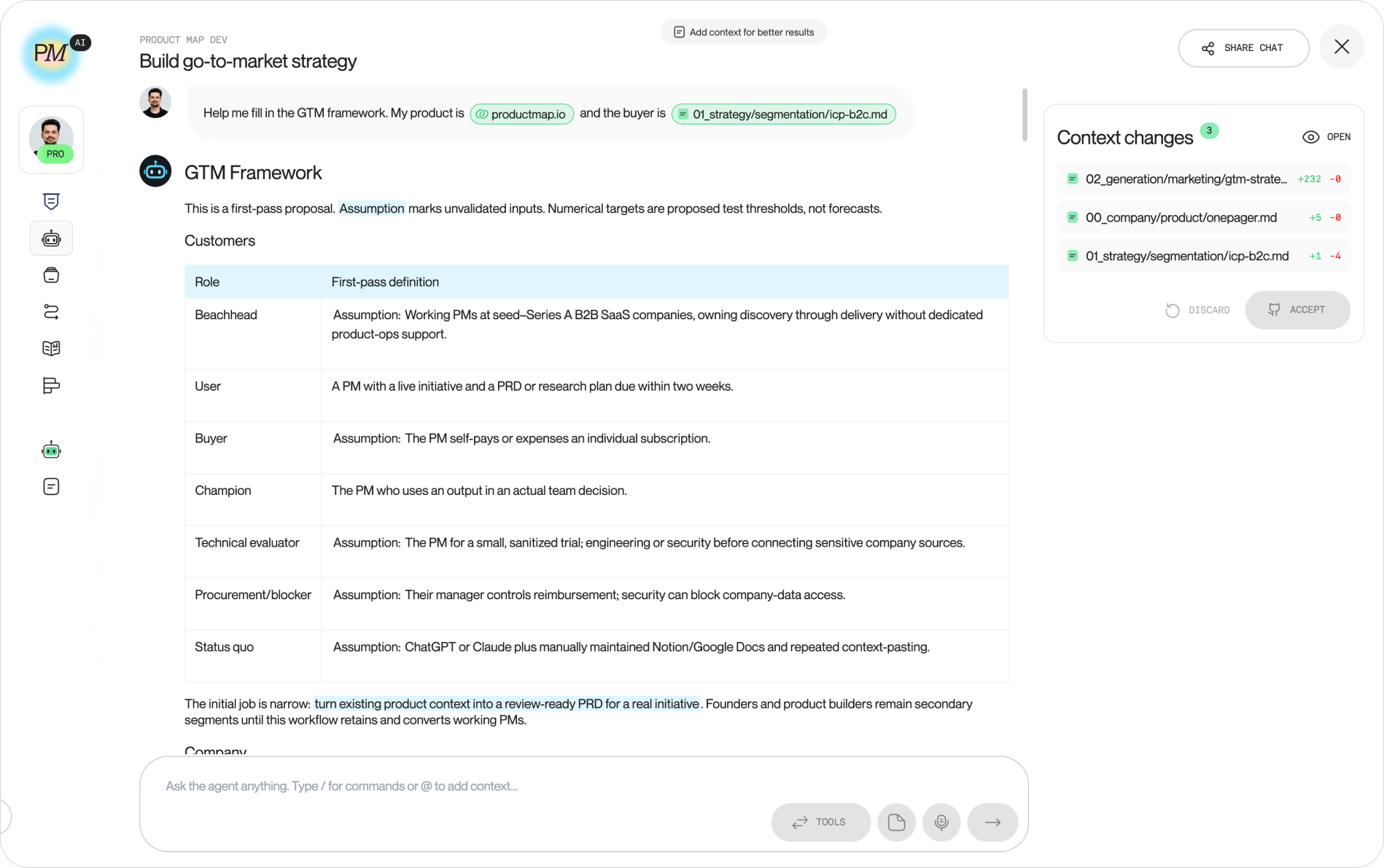Image resolution: width=1384 pixels, height=868 pixels.
Task: Open the gtm-strate... changed file row
Action: pos(1204,179)
